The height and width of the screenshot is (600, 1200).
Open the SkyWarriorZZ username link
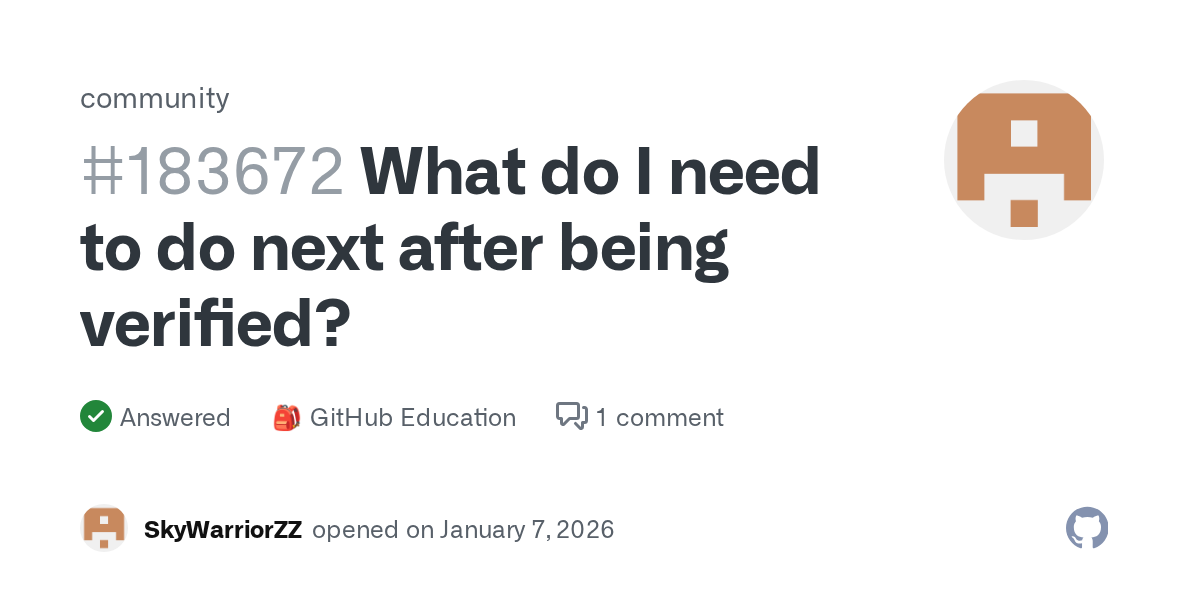[223, 529]
